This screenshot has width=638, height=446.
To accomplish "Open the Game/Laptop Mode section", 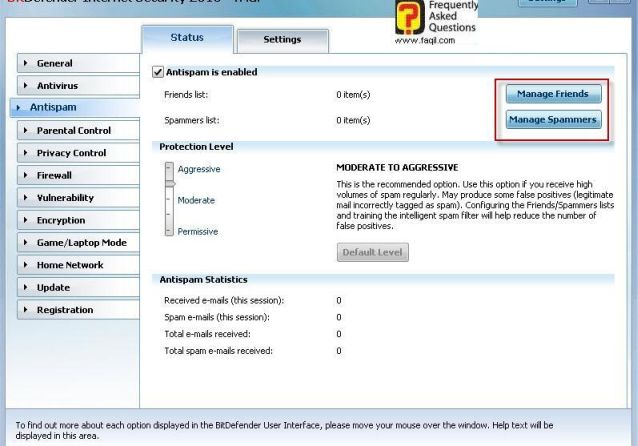I will (78, 243).
